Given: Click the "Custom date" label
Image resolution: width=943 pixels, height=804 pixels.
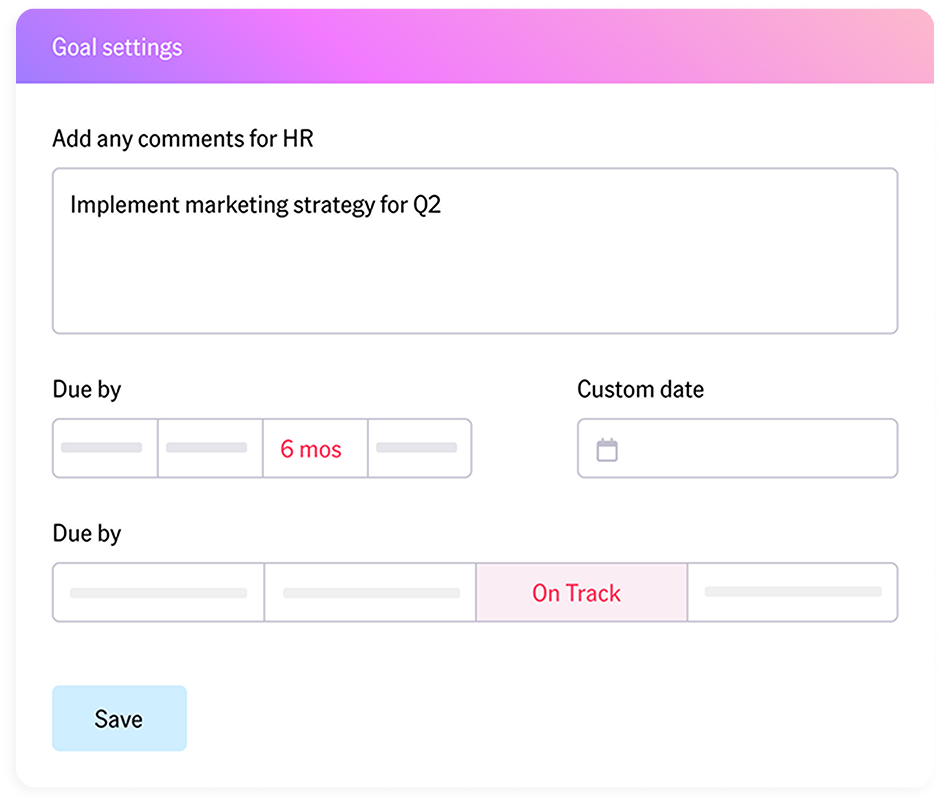Looking at the screenshot, I should tap(640, 390).
